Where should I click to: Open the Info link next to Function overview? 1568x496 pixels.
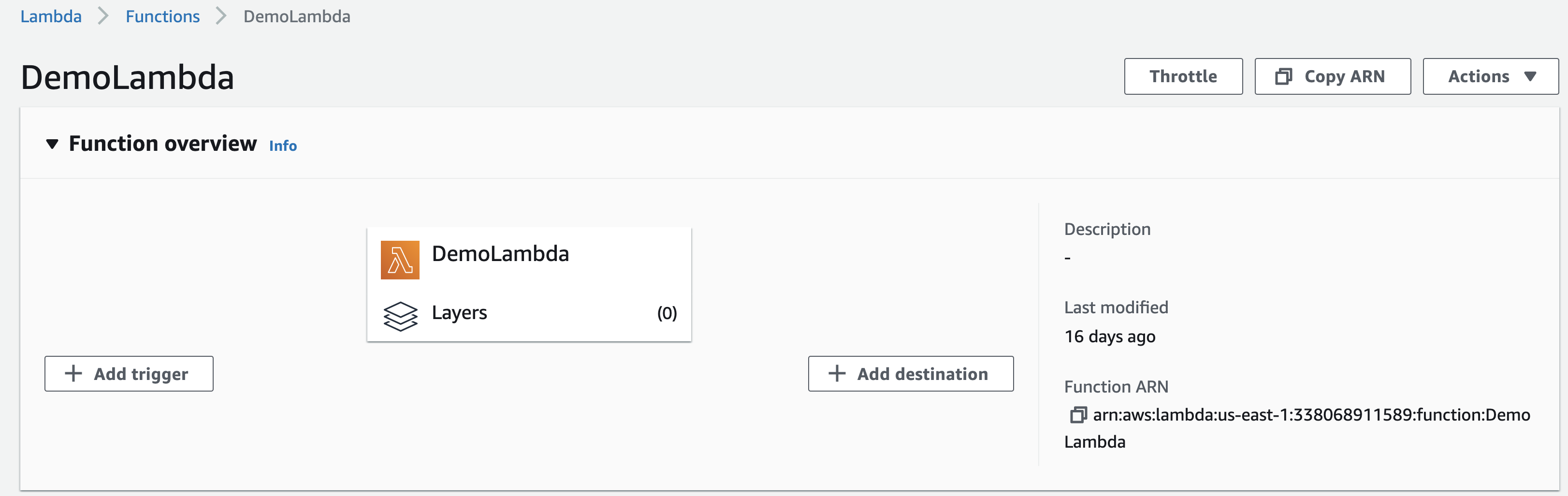click(282, 146)
